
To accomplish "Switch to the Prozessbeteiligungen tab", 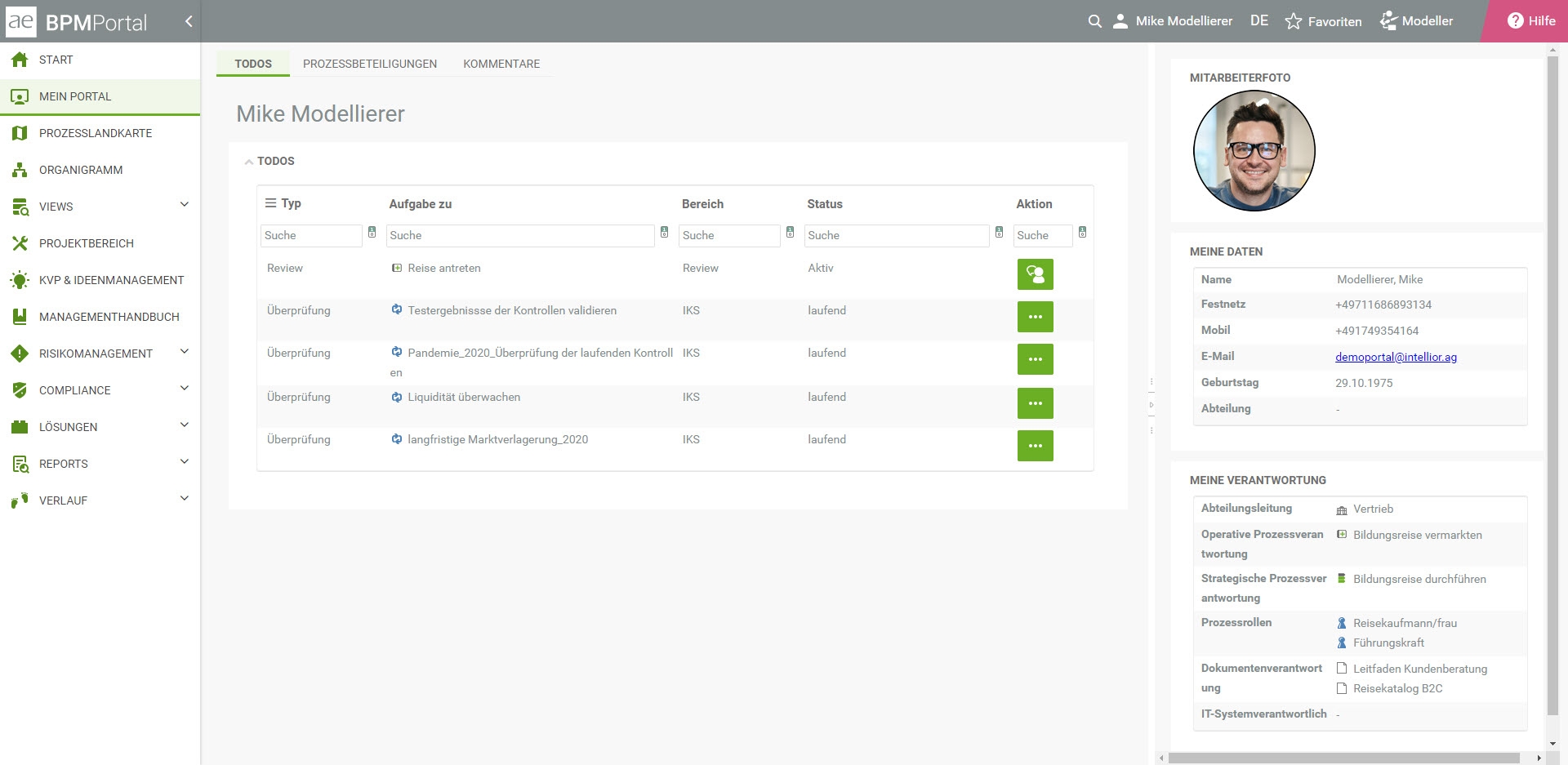I will coord(369,64).
